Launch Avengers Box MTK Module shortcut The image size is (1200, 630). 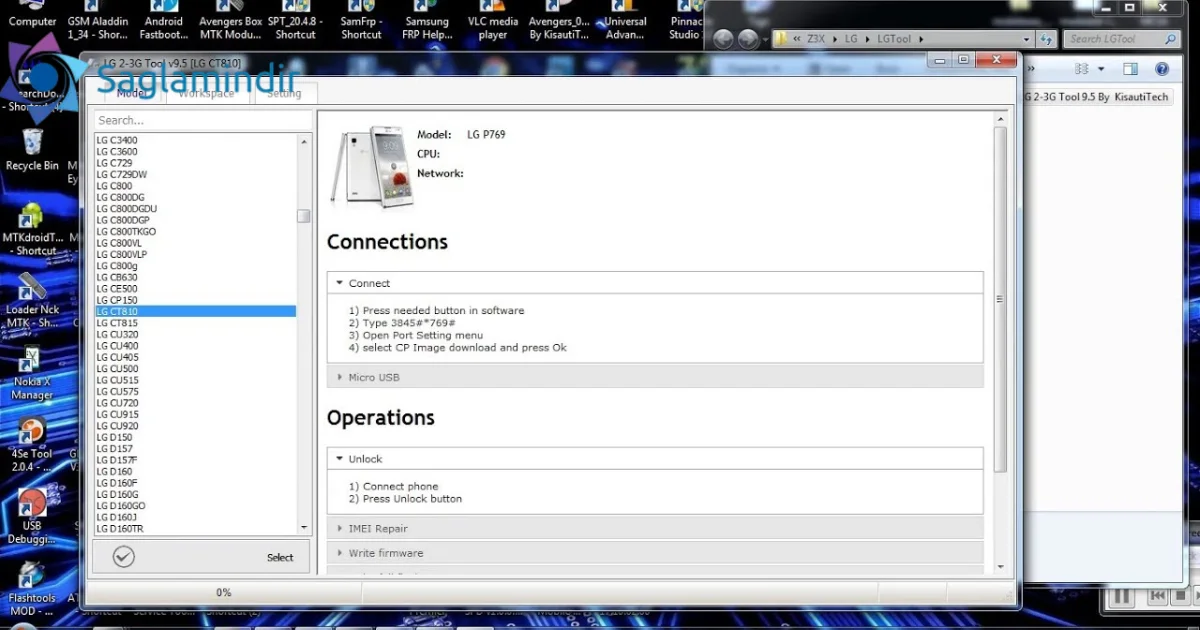231,20
